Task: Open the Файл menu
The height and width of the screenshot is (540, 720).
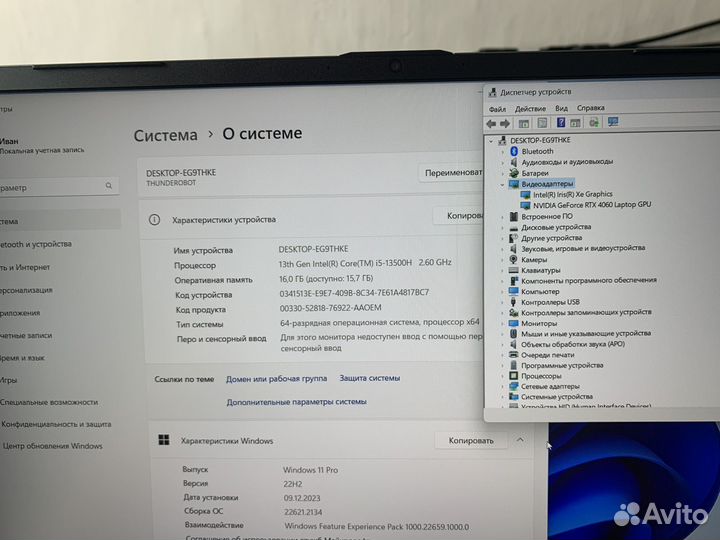Action: tap(497, 108)
